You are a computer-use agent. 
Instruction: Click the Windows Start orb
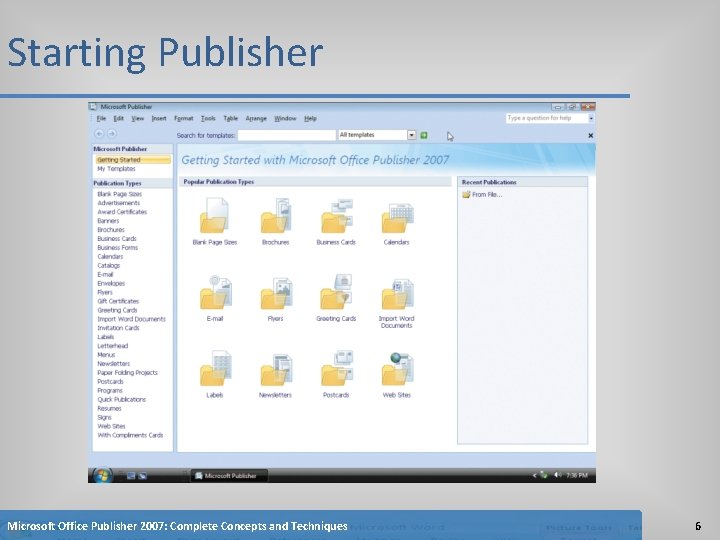[102, 475]
